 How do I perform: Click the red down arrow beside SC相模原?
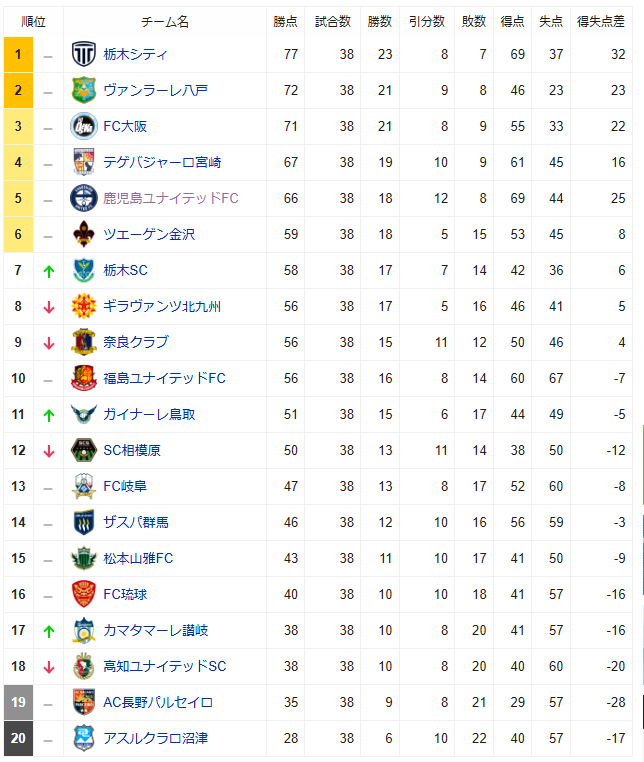(x=48, y=451)
